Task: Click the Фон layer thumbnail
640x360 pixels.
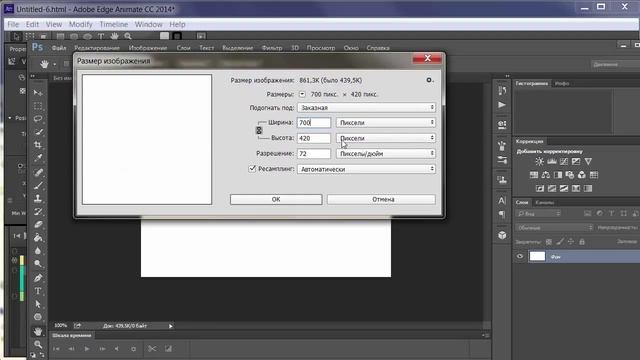Action: pos(537,256)
